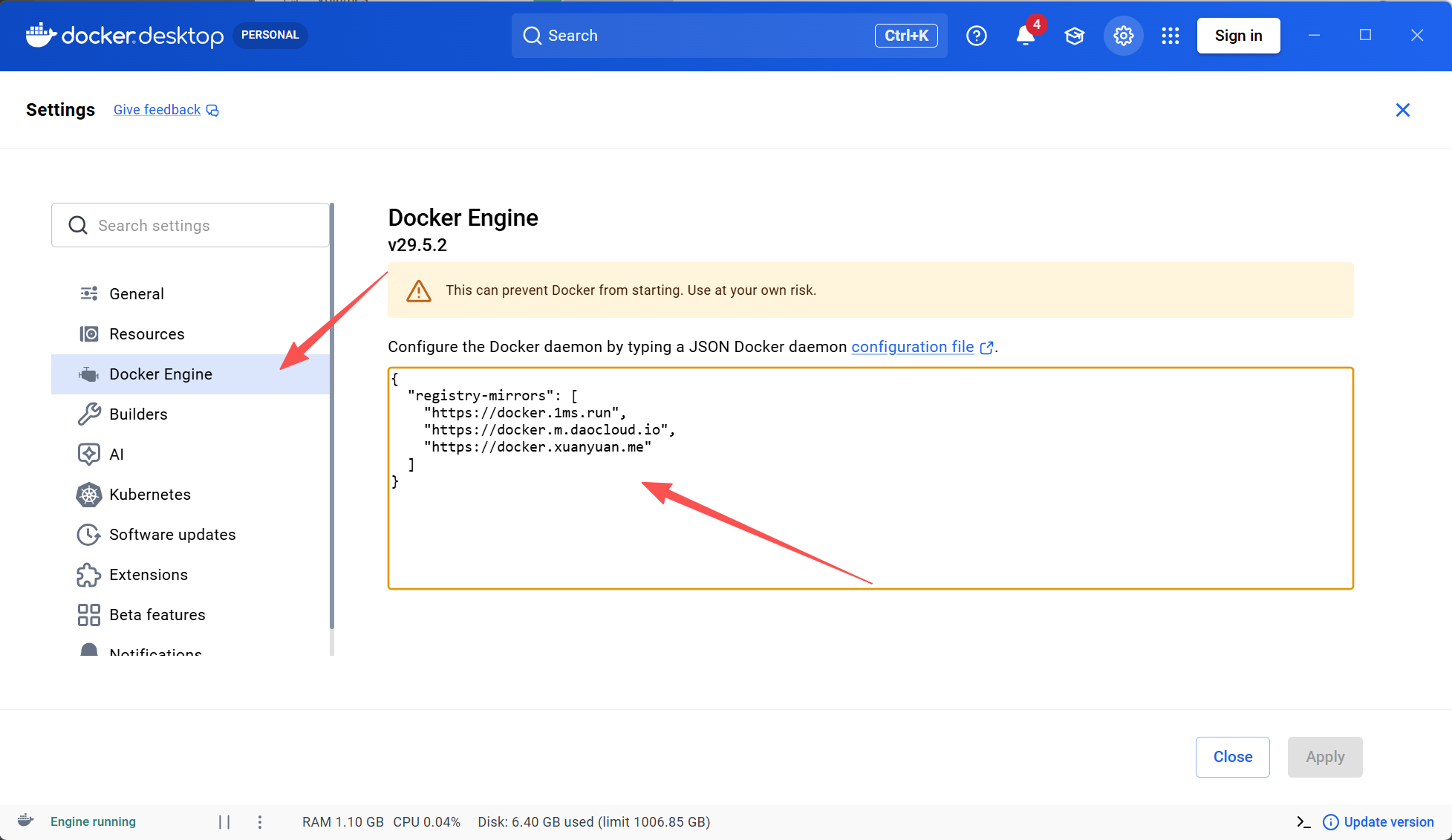The width and height of the screenshot is (1452, 840).
Task: Pause the engine from the status bar
Action: (224, 822)
